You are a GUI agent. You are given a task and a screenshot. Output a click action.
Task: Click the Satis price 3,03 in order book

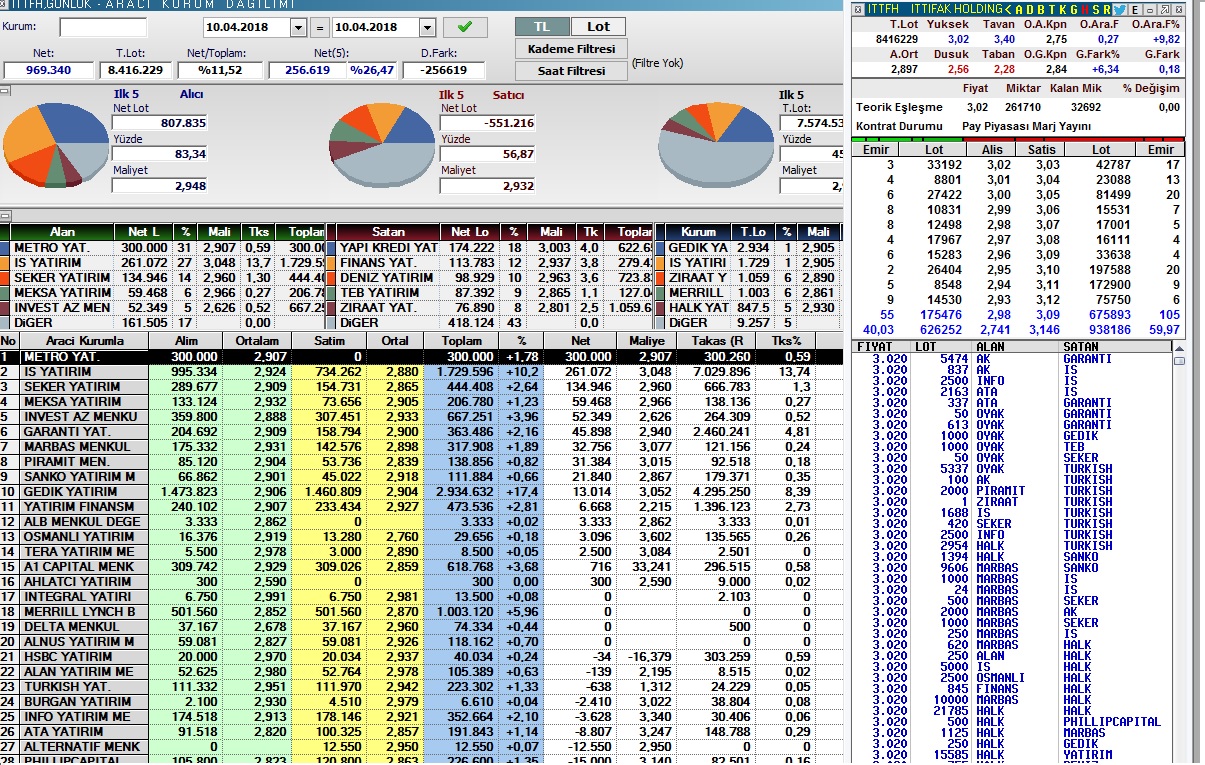click(1047, 164)
